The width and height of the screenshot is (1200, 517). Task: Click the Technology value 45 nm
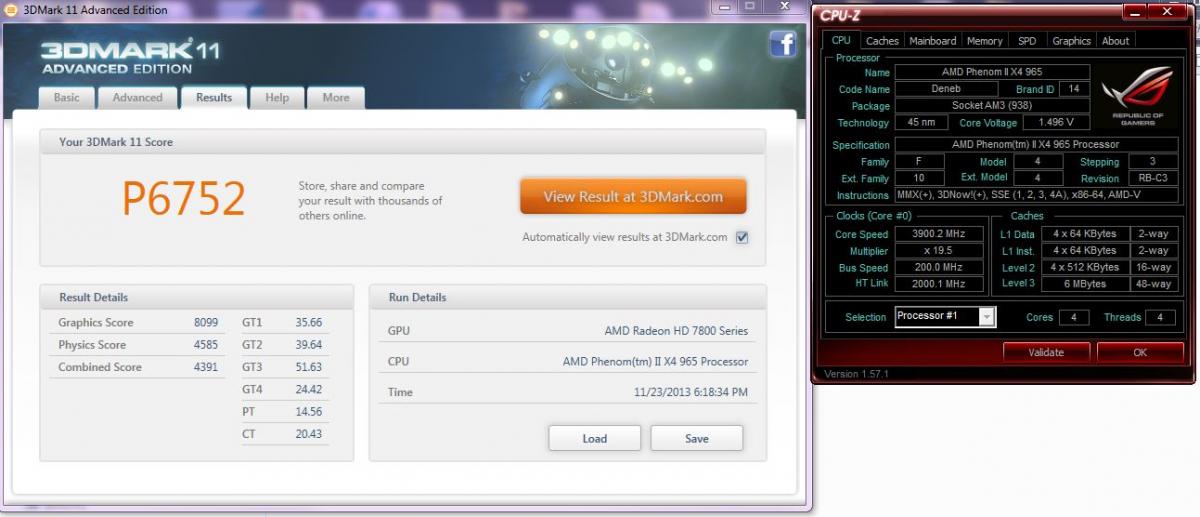[x=922, y=122]
